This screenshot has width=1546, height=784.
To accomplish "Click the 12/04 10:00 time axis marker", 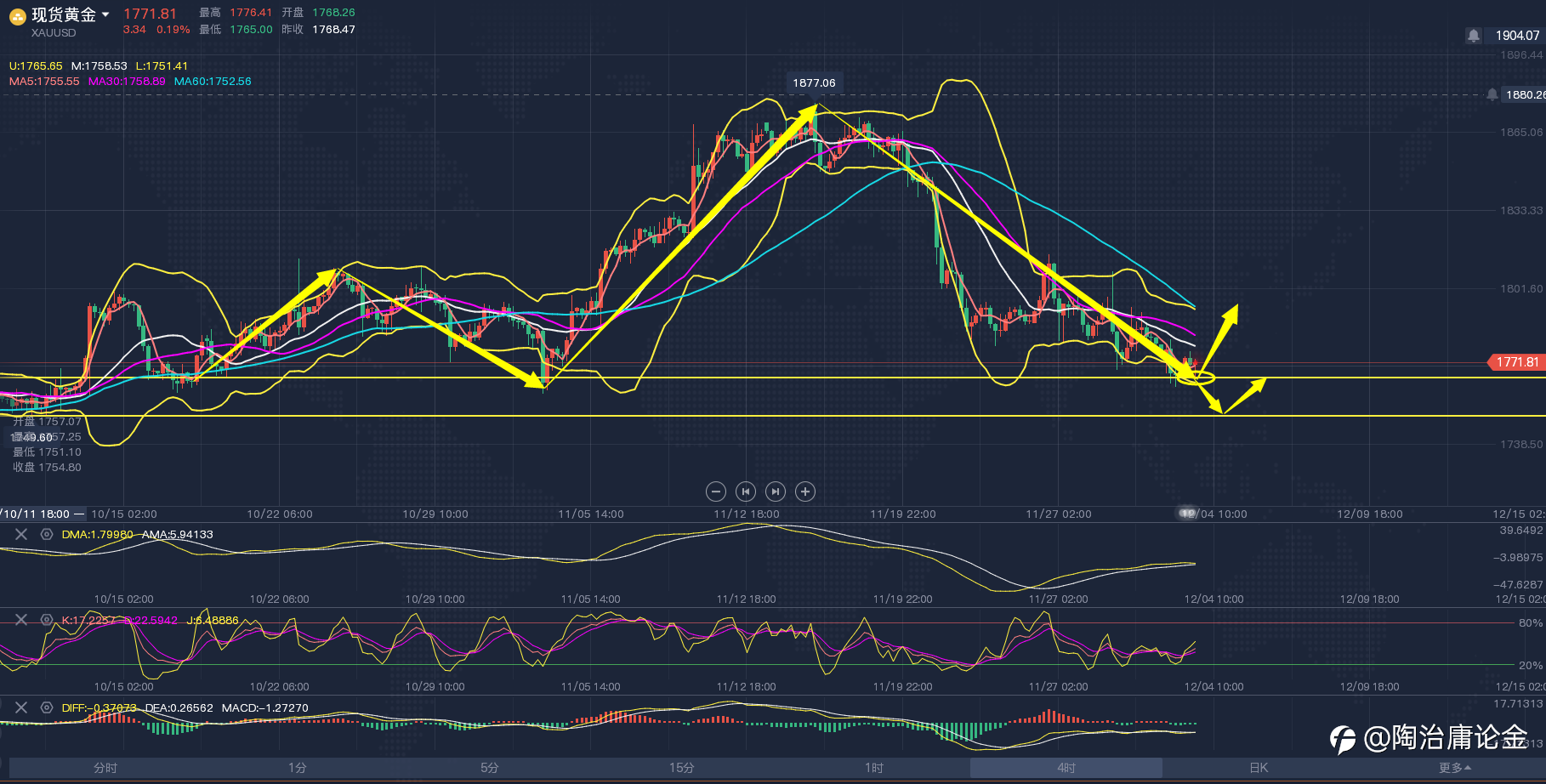I will 1213,514.
